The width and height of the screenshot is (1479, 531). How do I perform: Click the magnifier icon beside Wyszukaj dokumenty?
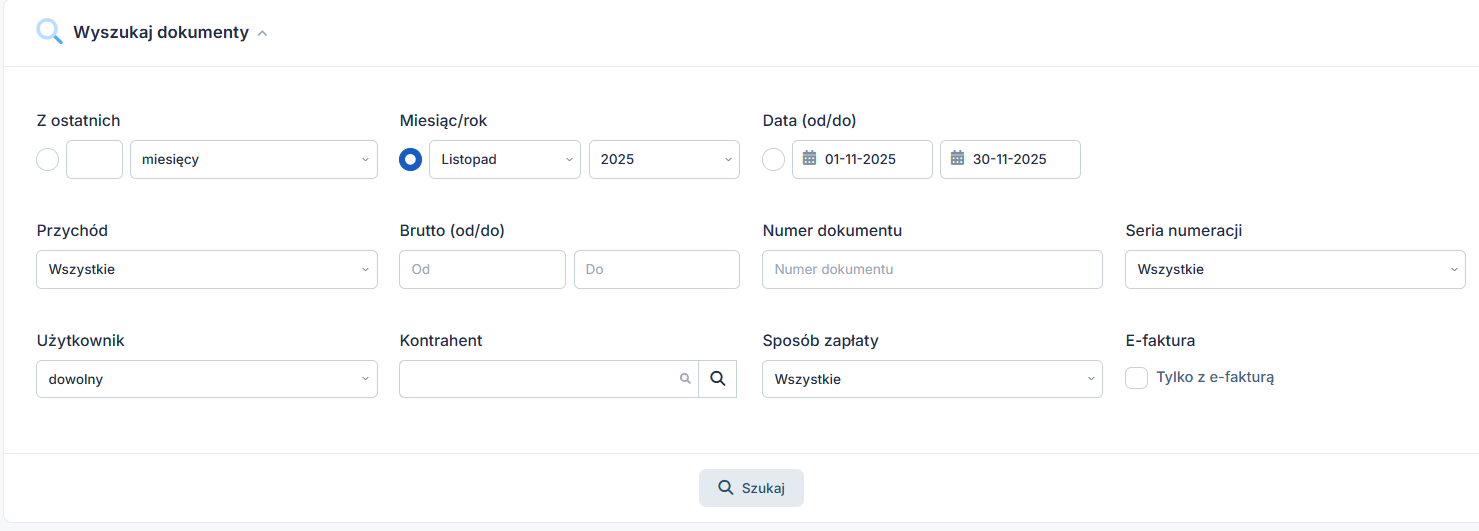[x=49, y=31]
